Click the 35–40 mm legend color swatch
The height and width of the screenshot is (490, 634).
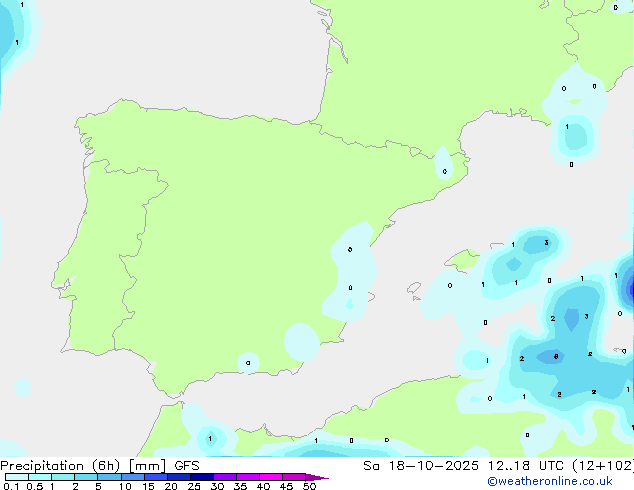(248, 477)
